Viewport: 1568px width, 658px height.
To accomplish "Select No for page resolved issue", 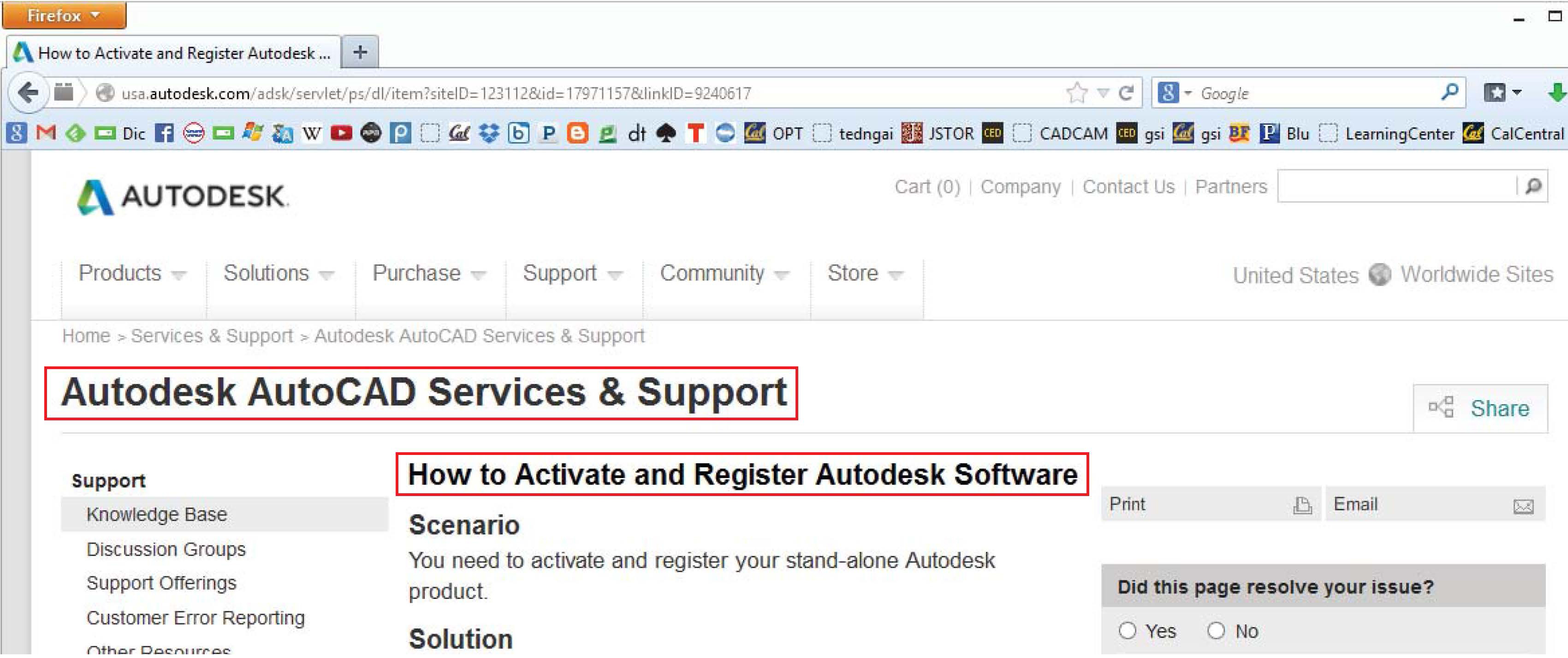I will coord(1216,631).
